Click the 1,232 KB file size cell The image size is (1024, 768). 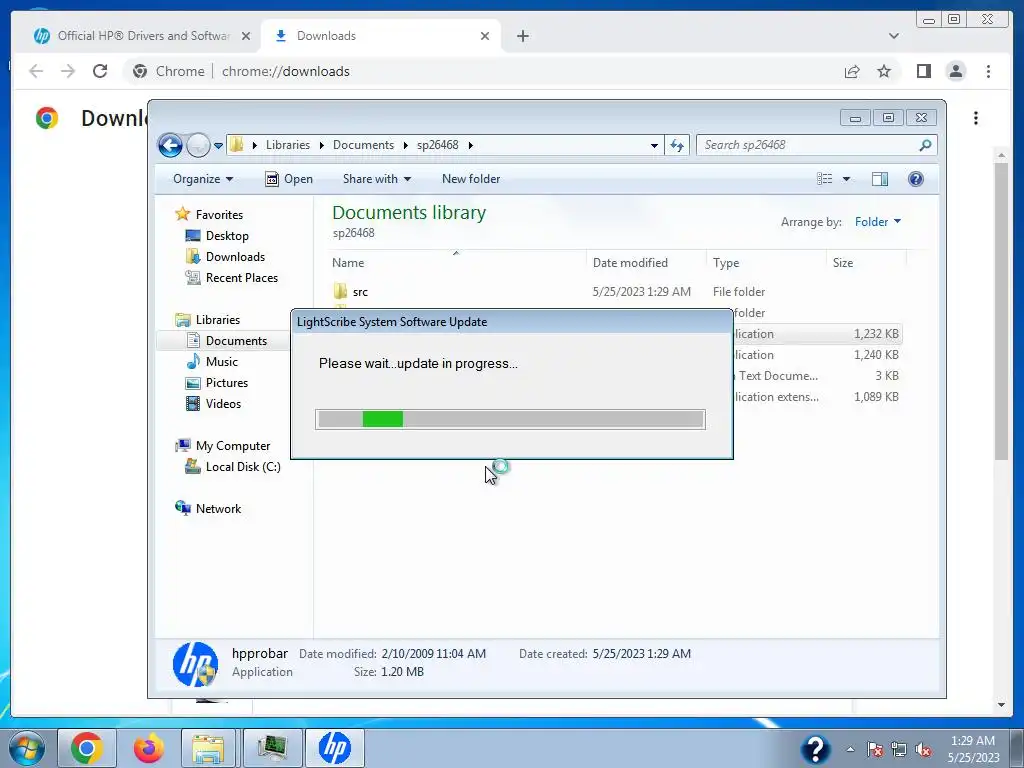pos(876,334)
